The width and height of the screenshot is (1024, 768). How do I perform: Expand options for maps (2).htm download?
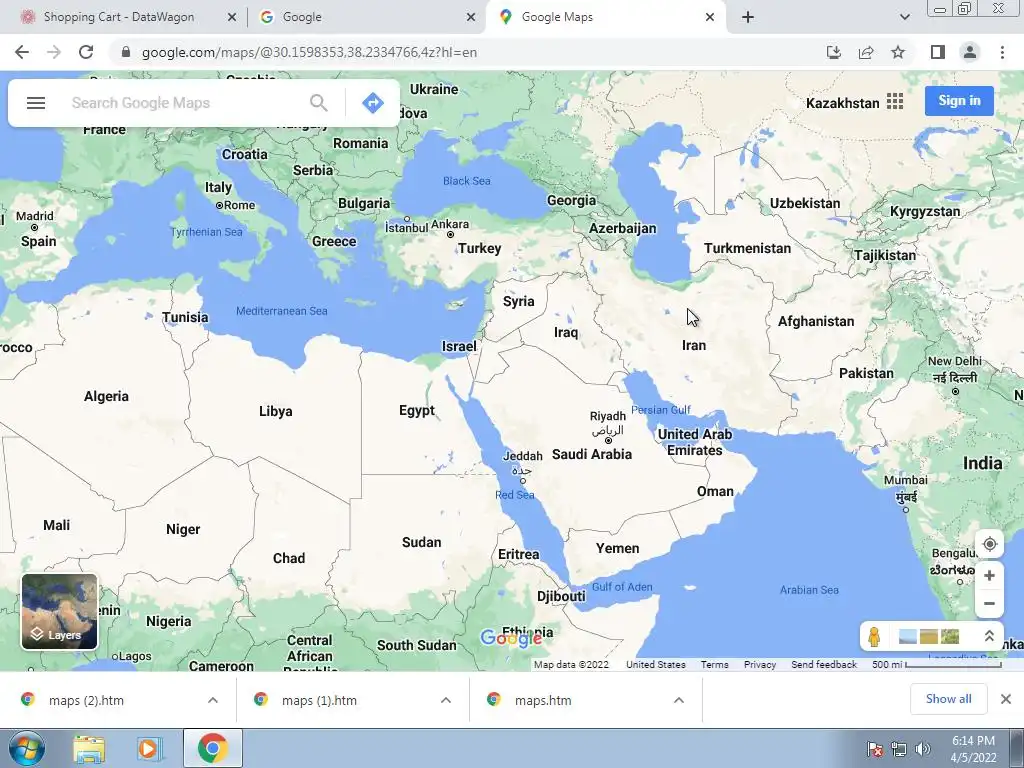(213, 700)
